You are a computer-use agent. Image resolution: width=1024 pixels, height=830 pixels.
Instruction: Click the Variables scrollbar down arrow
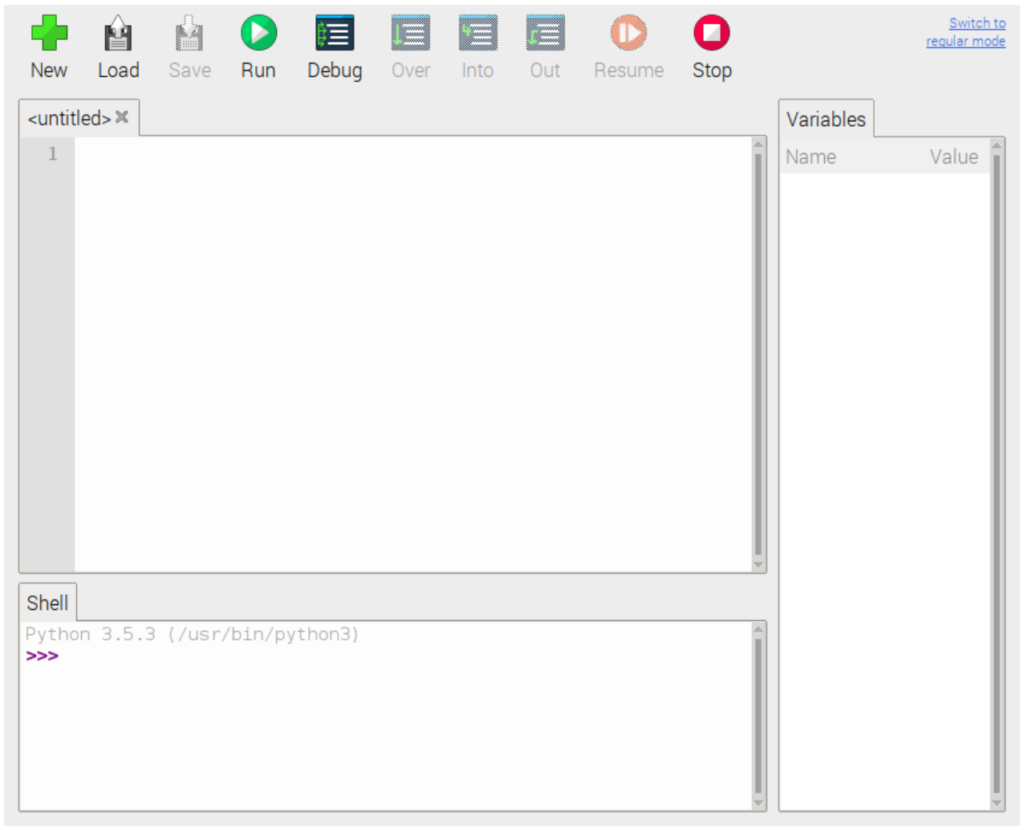(997, 803)
